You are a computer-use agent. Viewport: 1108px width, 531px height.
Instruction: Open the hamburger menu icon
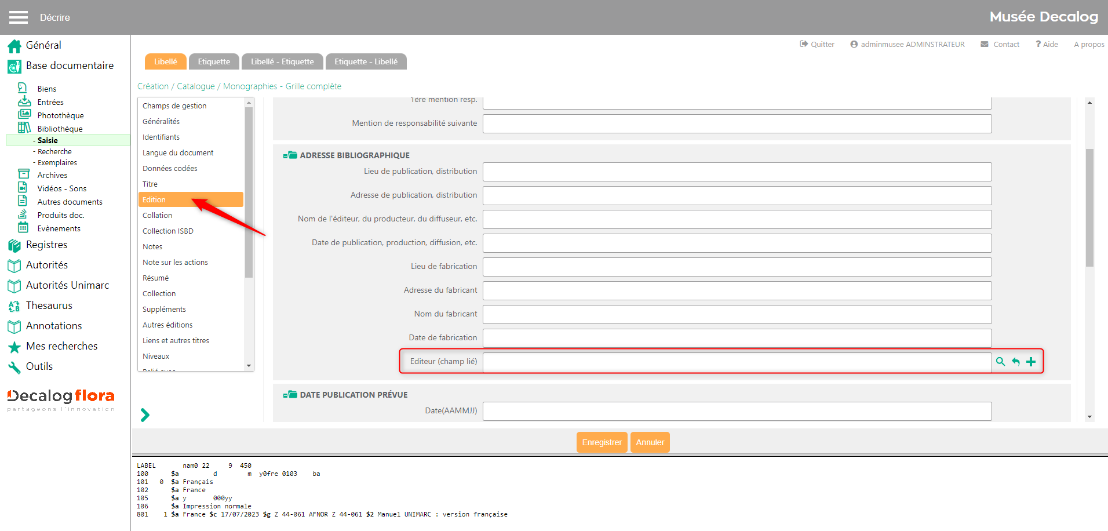[18, 17]
